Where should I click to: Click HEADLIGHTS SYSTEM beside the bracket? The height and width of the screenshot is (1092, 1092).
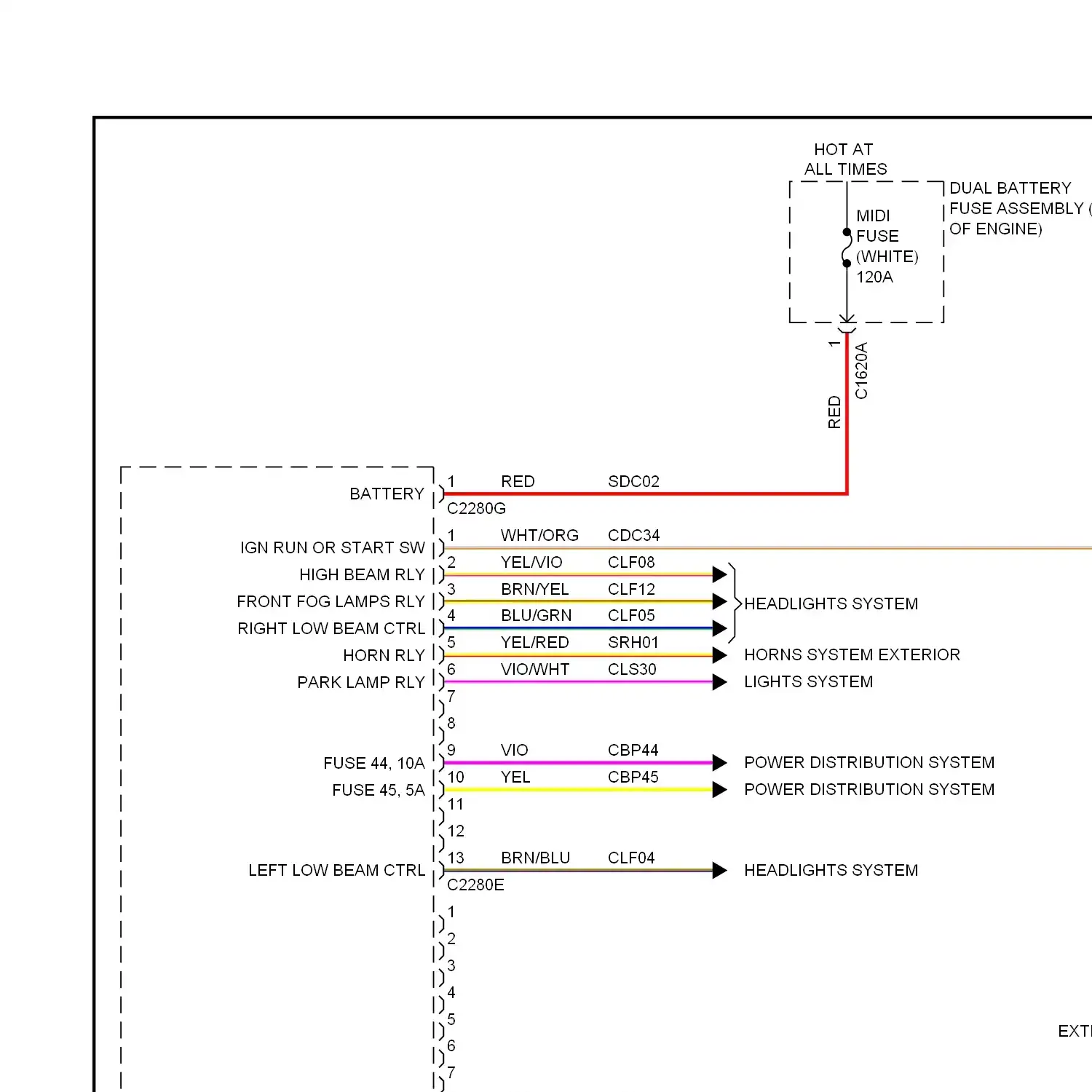[x=831, y=604]
